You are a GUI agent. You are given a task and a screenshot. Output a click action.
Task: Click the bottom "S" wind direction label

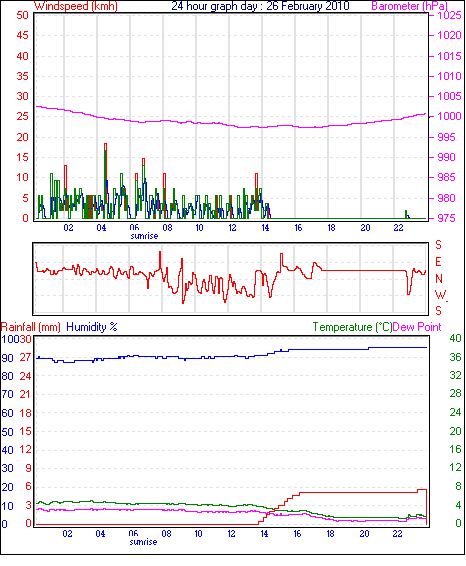point(438,310)
